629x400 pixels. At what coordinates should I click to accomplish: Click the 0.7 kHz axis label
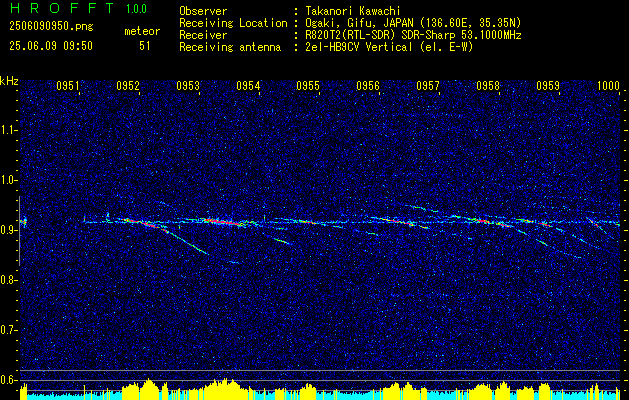coord(8,330)
